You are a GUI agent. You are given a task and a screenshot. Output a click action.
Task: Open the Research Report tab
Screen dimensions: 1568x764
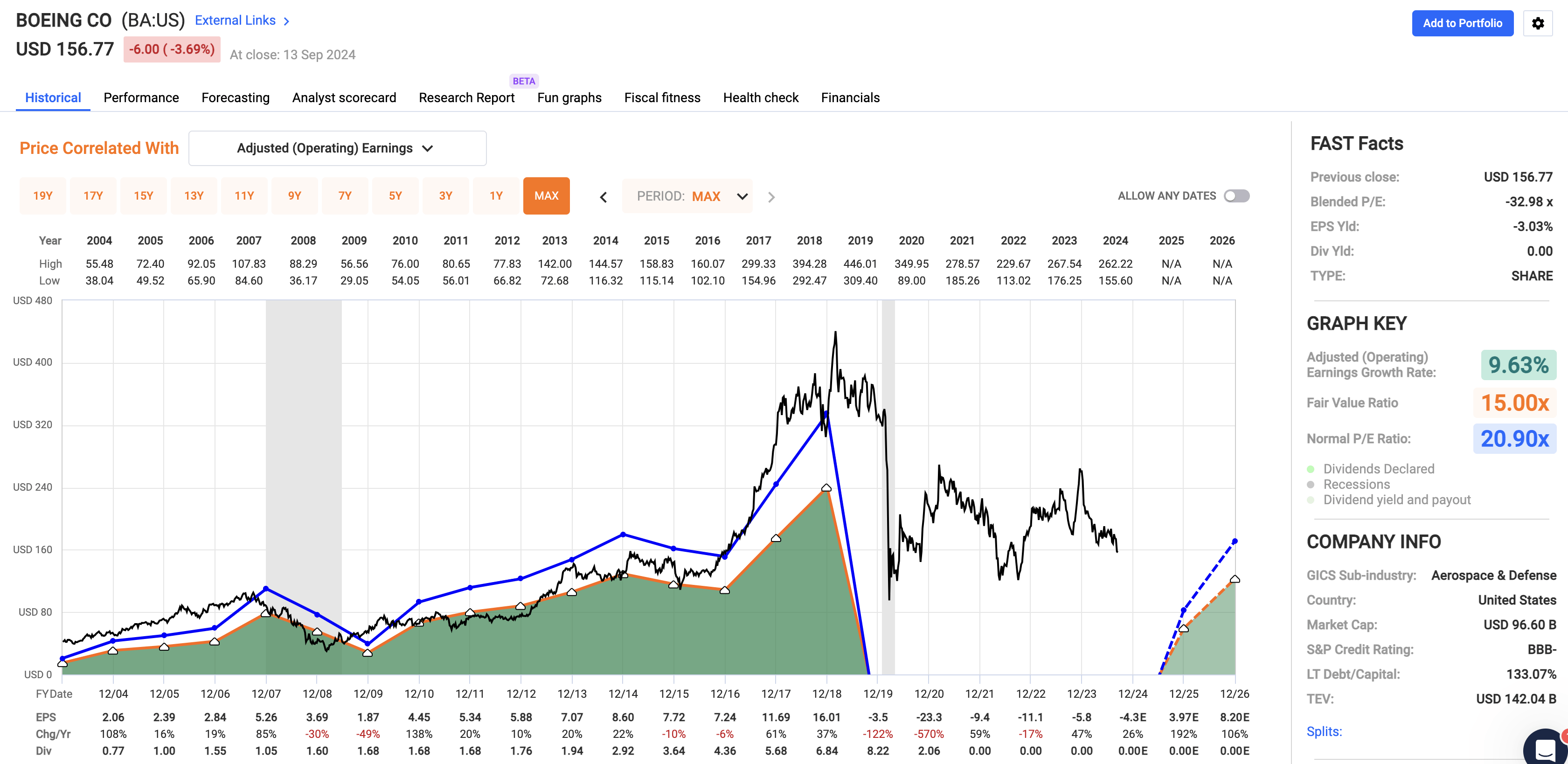[x=466, y=97]
